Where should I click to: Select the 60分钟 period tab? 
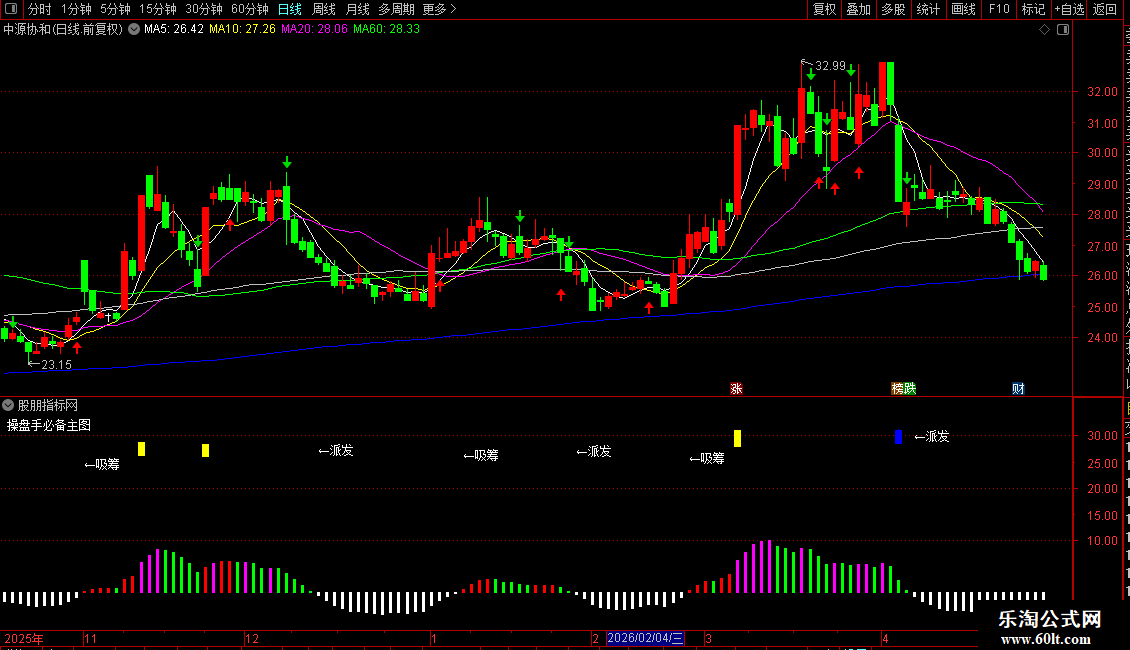click(249, 9)
